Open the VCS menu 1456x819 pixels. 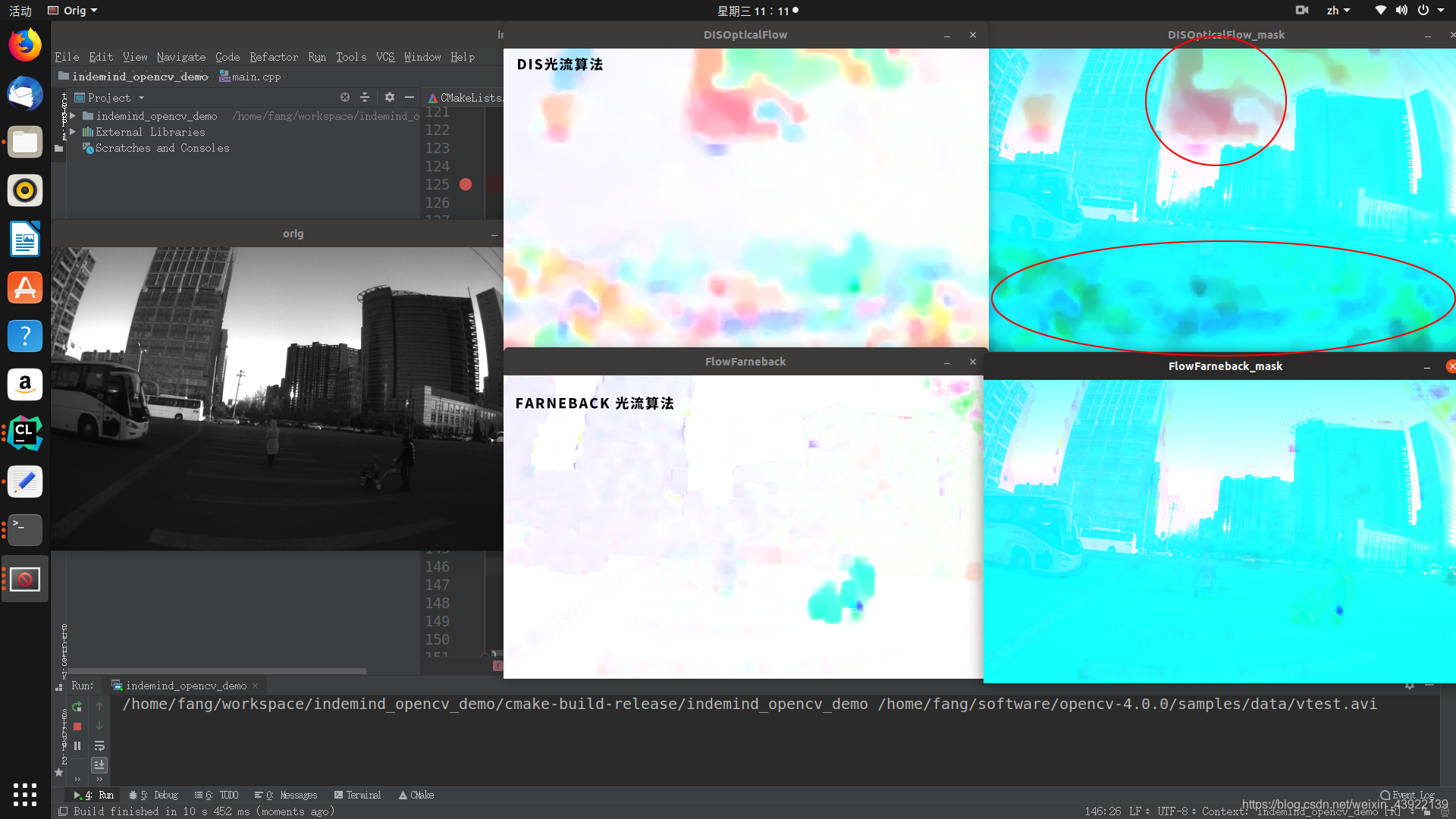pyautogui.click(x=385, y=57)
